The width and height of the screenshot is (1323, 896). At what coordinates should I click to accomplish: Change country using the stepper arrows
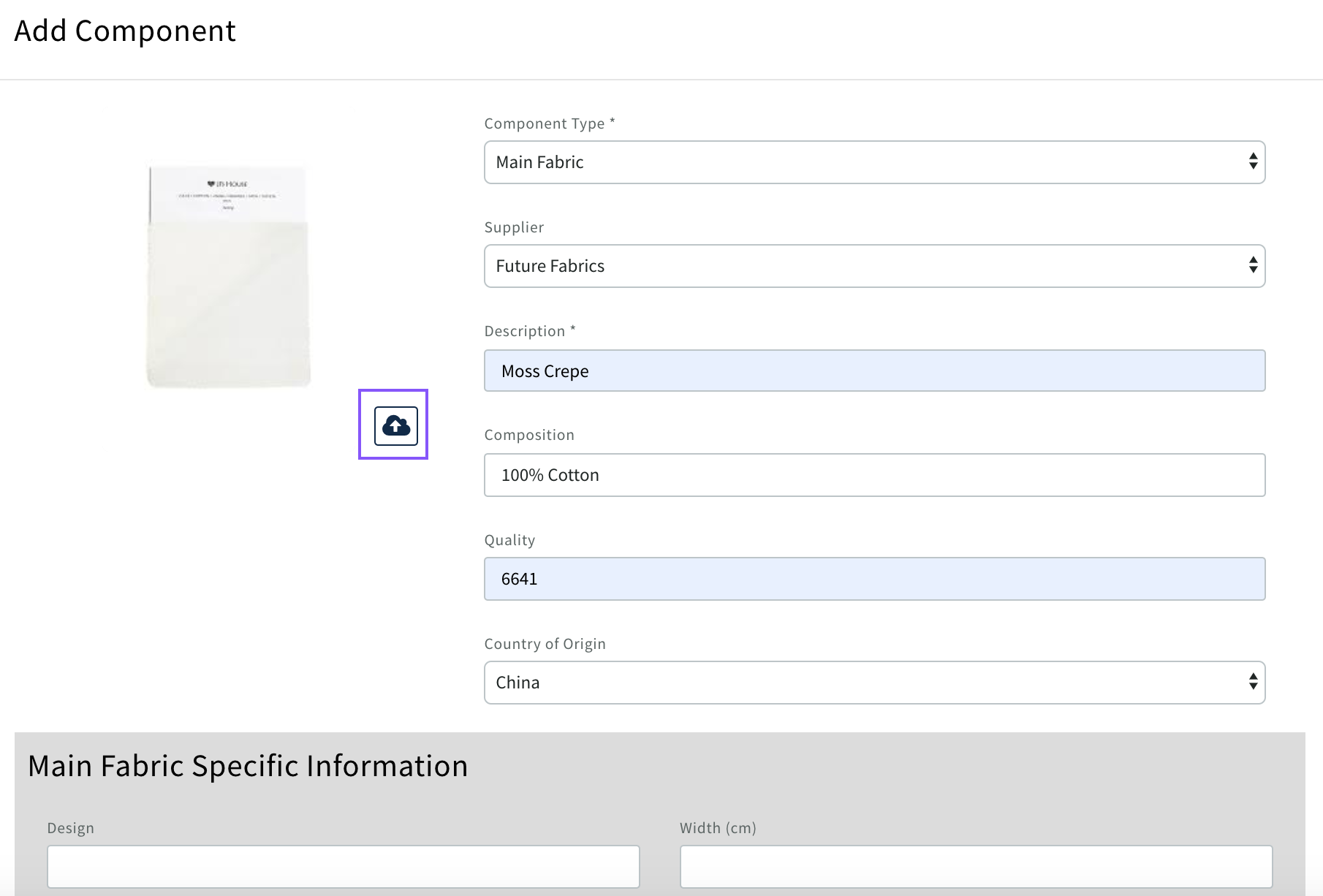[x=1251, y=682]
